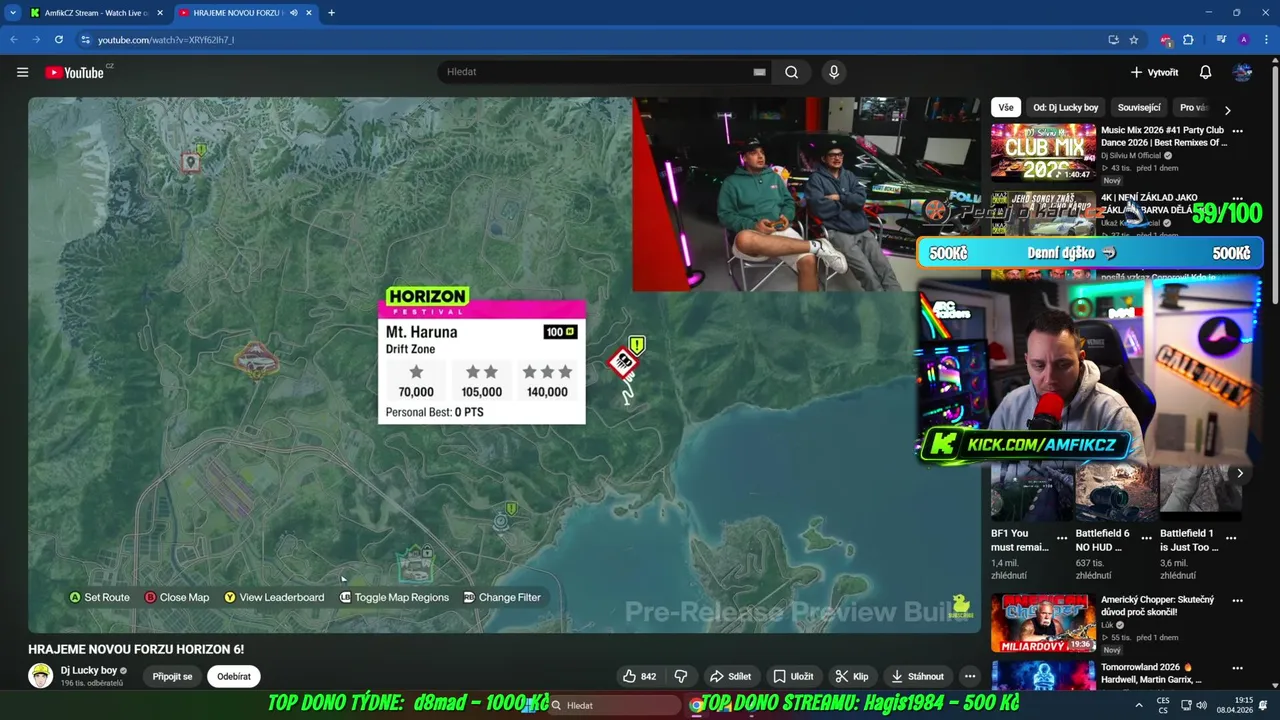This screenshot has width=1280, height=720.
Task: Open the YouTube hamburger guide menu
Action: [x=22, y=72]
